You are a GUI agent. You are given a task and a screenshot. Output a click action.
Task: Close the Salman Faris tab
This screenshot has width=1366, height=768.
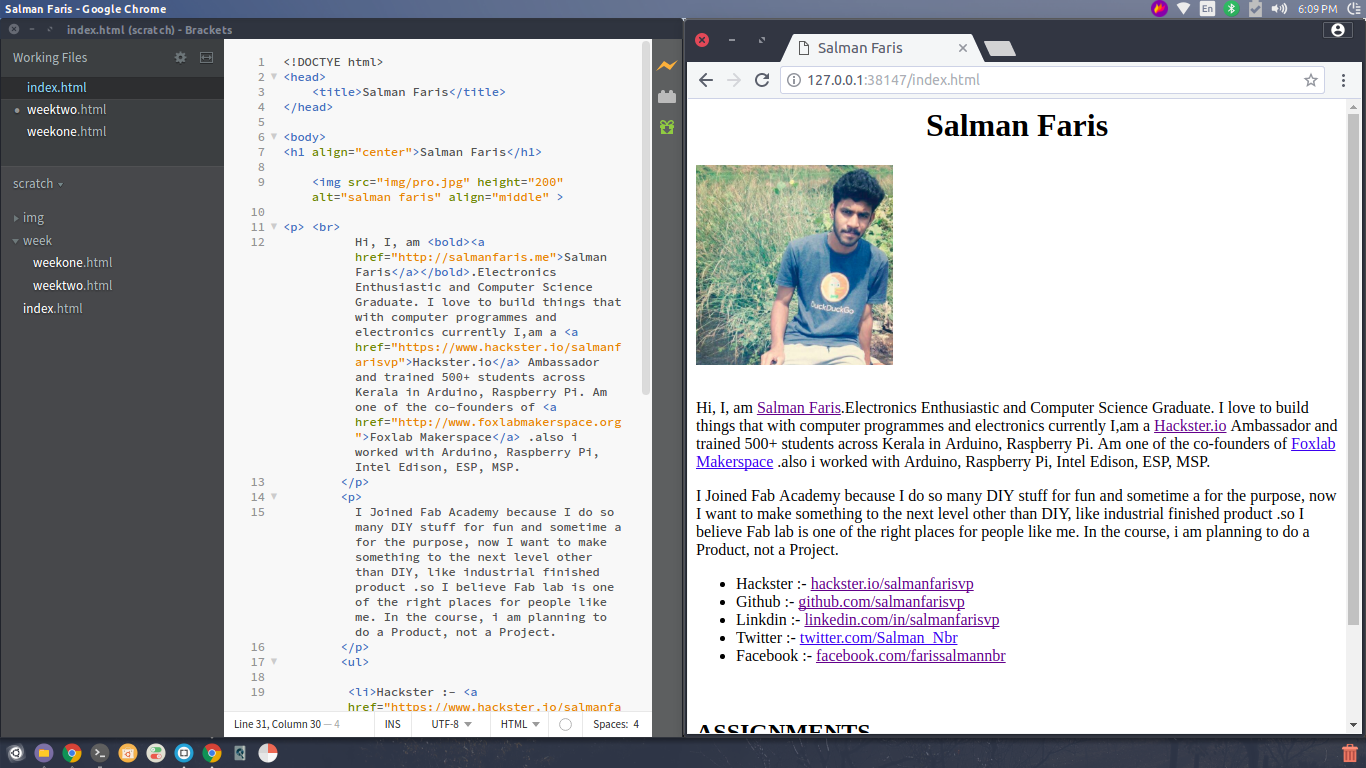pos(963,48)
